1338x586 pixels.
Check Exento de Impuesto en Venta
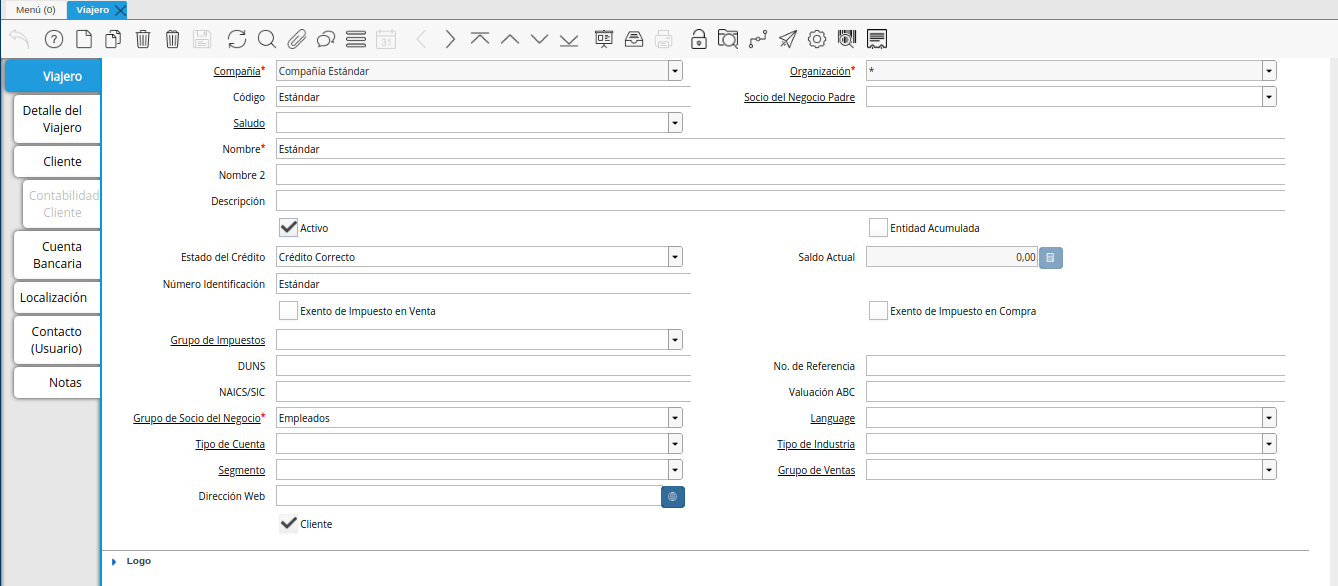pyautogui.click(x=289, y=311)
